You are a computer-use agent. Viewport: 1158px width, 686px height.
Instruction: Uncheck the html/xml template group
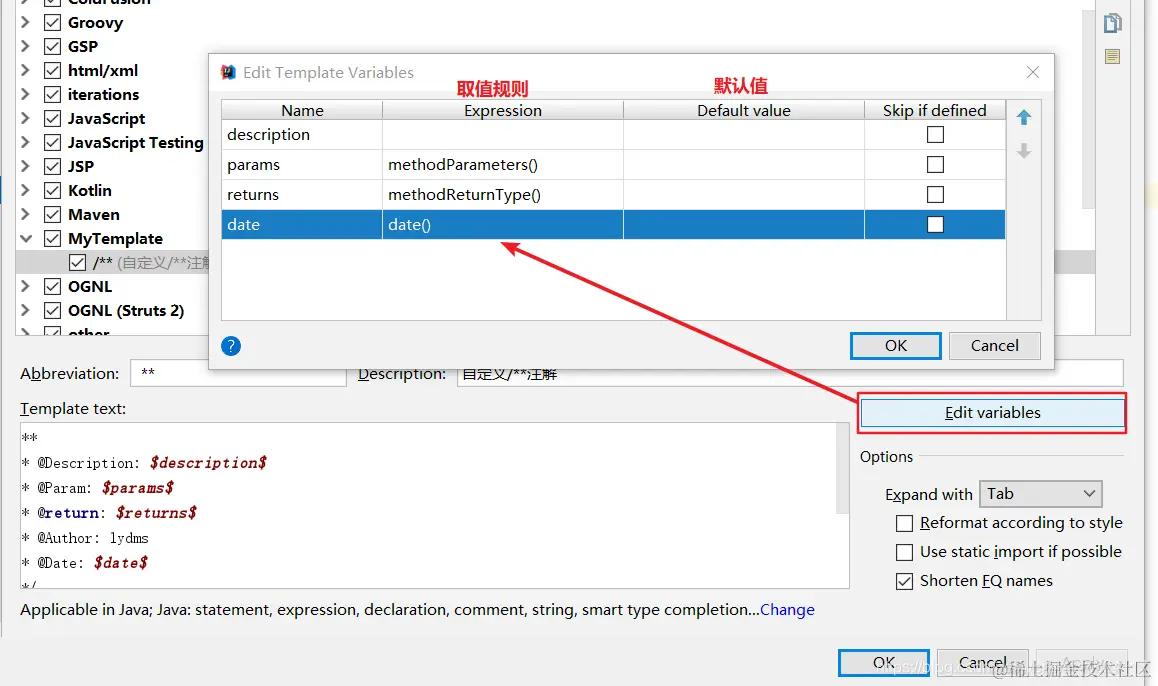[52, 71]
